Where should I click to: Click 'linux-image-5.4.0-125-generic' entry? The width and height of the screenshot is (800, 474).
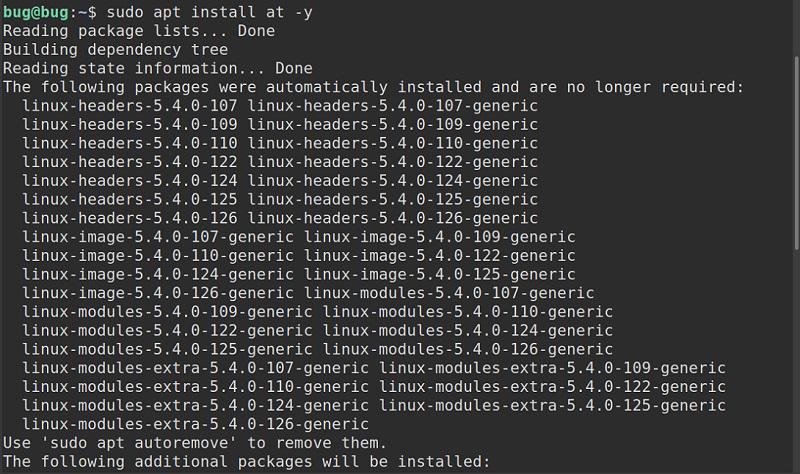(440, 275)
